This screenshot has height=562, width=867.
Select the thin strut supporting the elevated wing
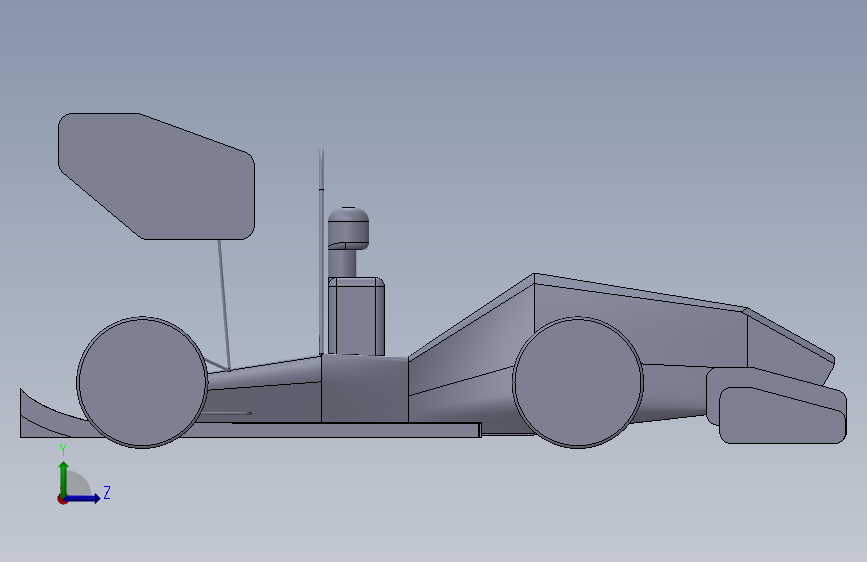pyautogui.click(x=224, y=304)
